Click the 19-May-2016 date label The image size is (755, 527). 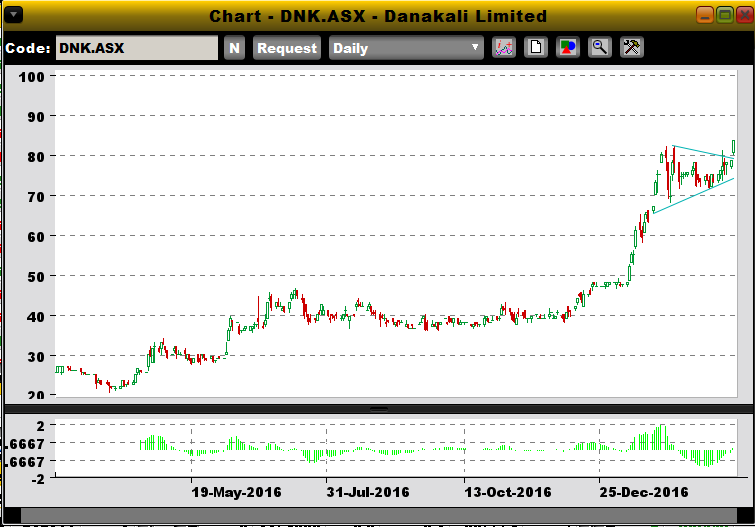coord(236,492)
